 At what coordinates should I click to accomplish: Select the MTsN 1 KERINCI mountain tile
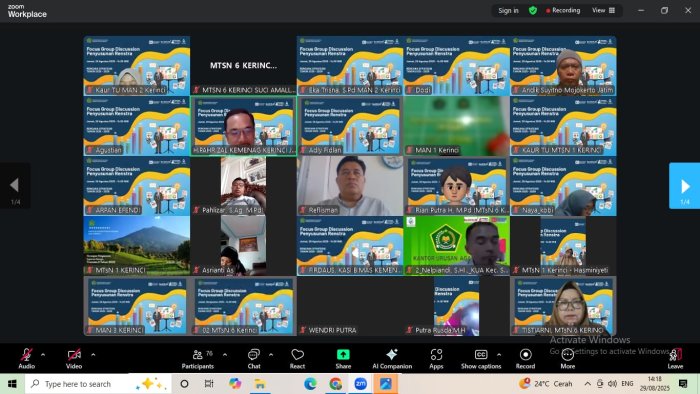[137, 245]
